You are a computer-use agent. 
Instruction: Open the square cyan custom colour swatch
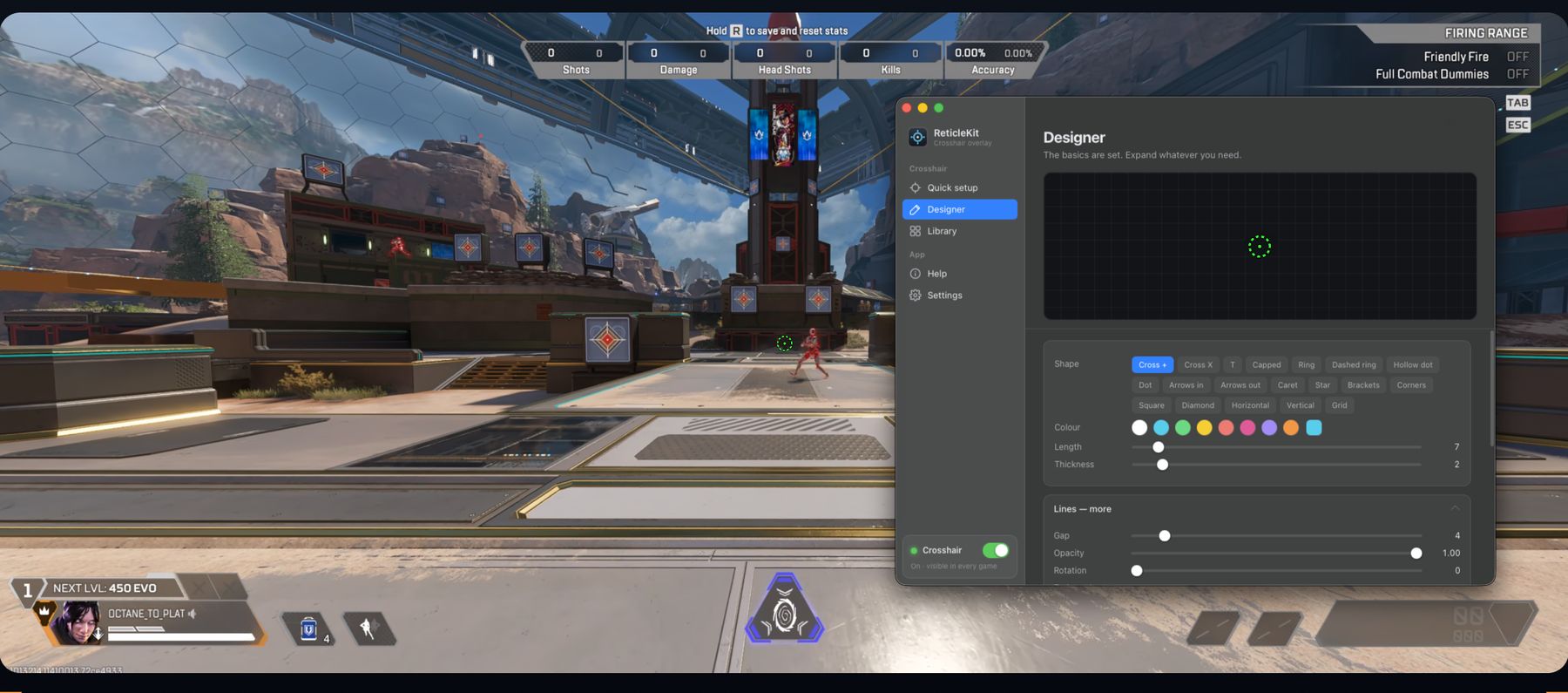pyautogui.click(x=1314, y=427)
